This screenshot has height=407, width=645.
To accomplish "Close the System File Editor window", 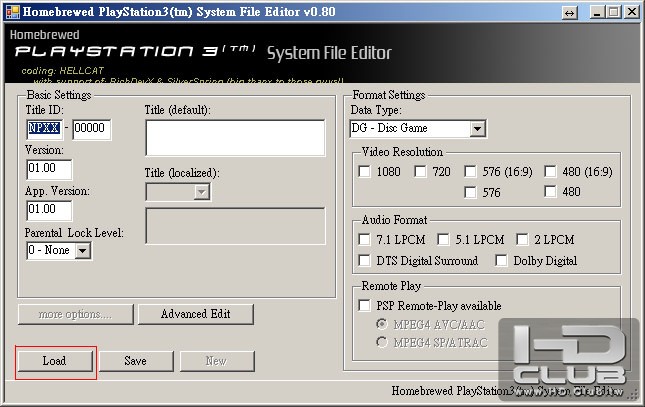I will (631, 12).
